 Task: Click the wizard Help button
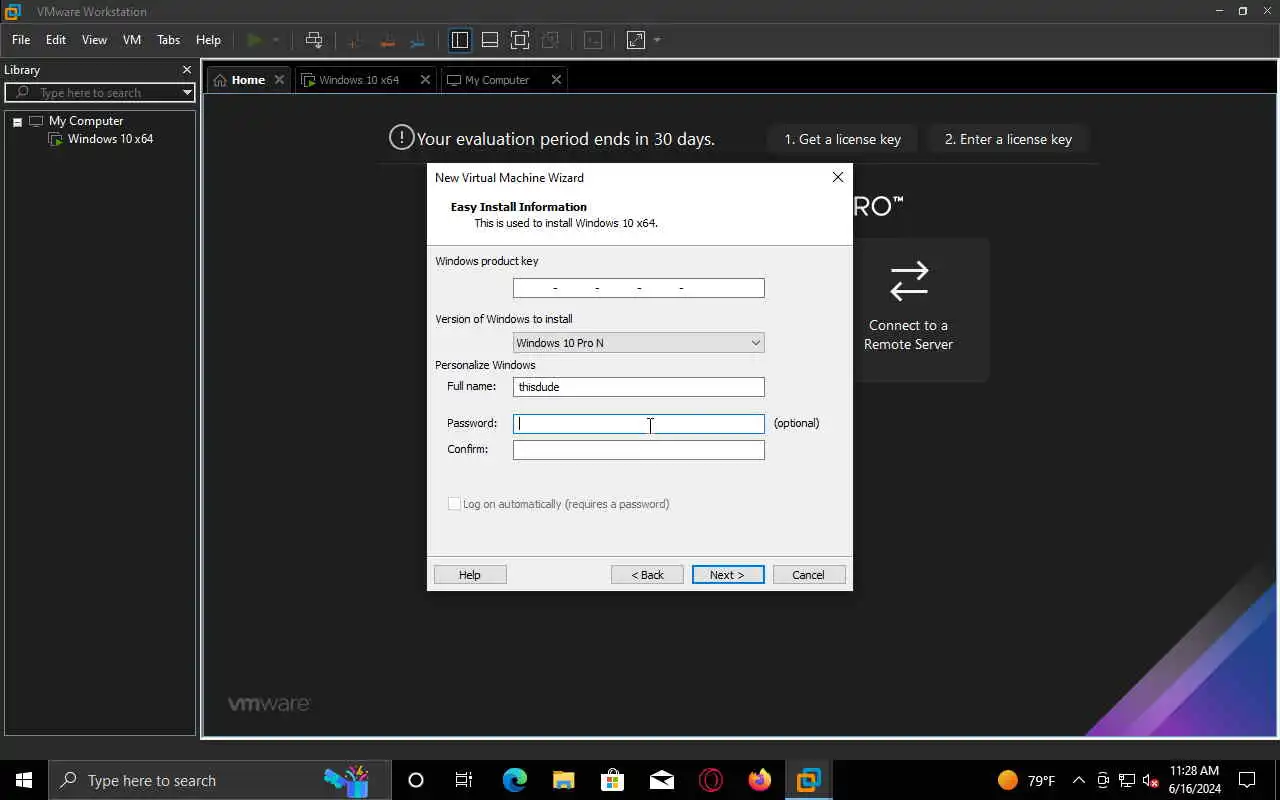(470, 575)
